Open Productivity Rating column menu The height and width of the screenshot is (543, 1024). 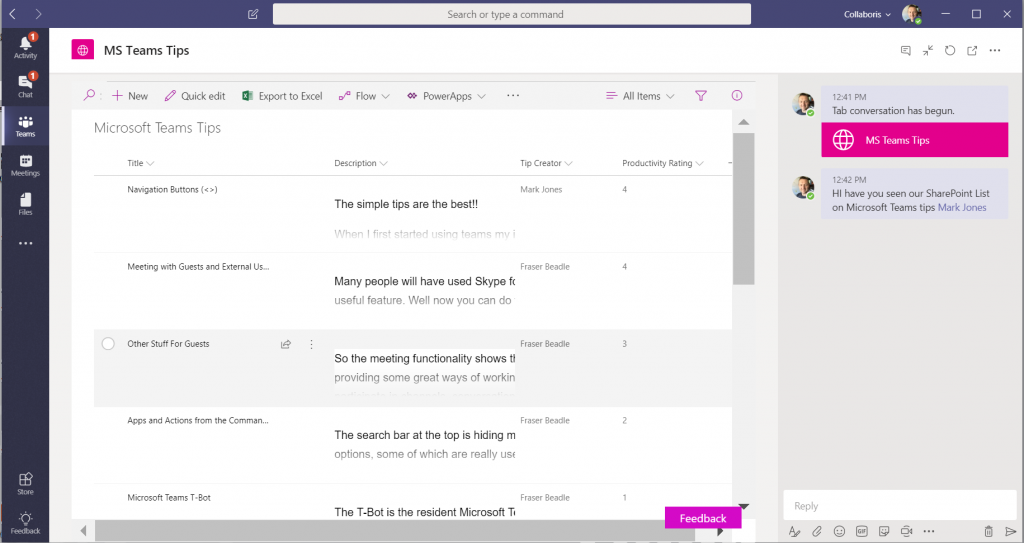(663, 163)
